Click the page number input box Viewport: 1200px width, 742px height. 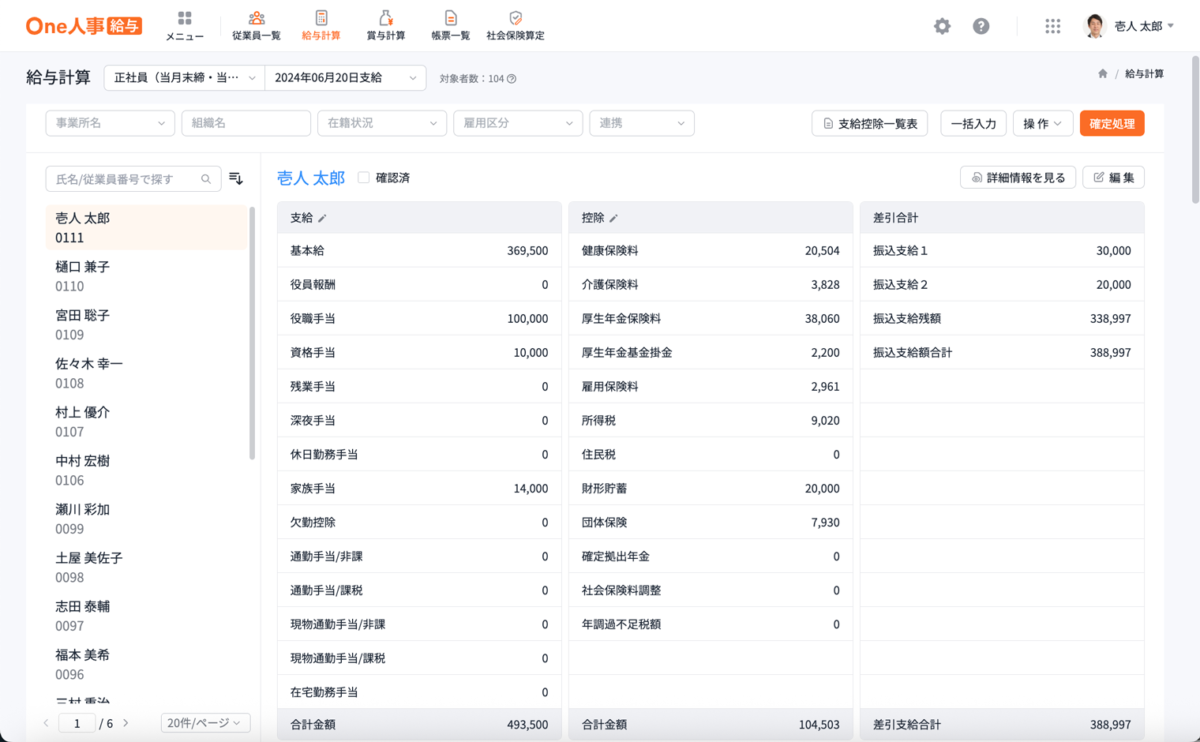[77, 723]
